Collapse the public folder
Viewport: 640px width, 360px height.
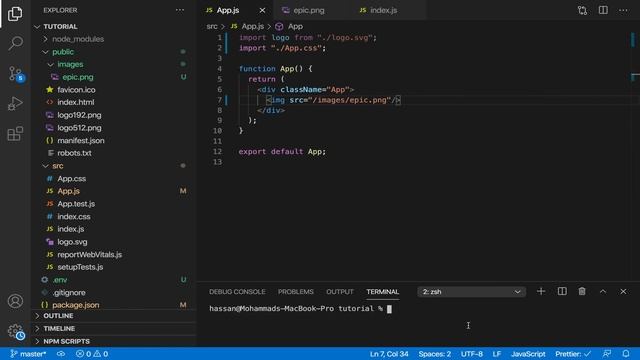(x=113, y=52)
